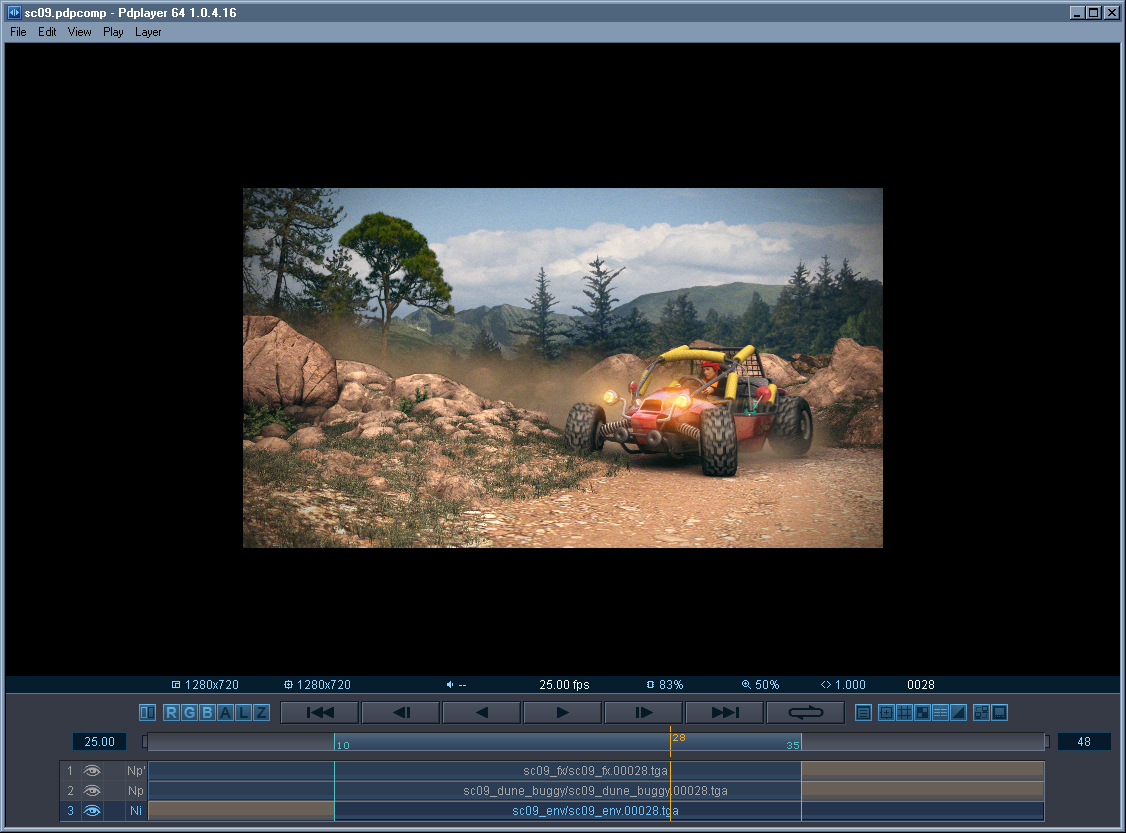The image size is (1126, 833).
Task: Click the Ni blend mode of layer 3
Action: pyautogui.click(x=136, y=811)
